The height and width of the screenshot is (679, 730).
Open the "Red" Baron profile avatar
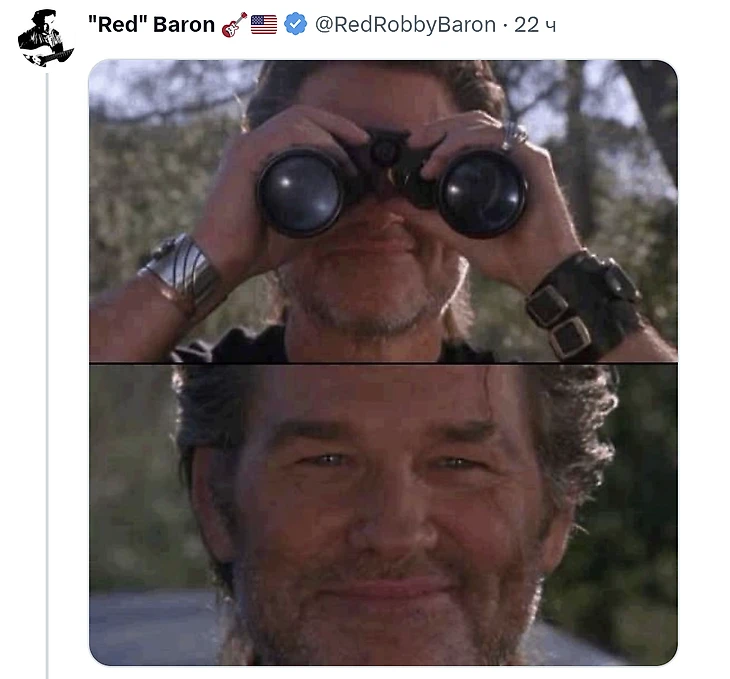point(46,38)
